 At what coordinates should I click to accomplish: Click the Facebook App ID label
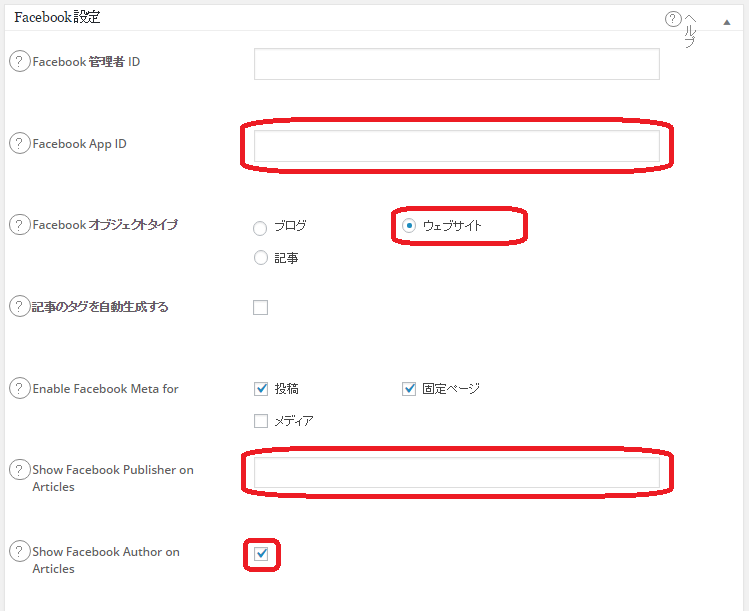(x=79, y=144)
